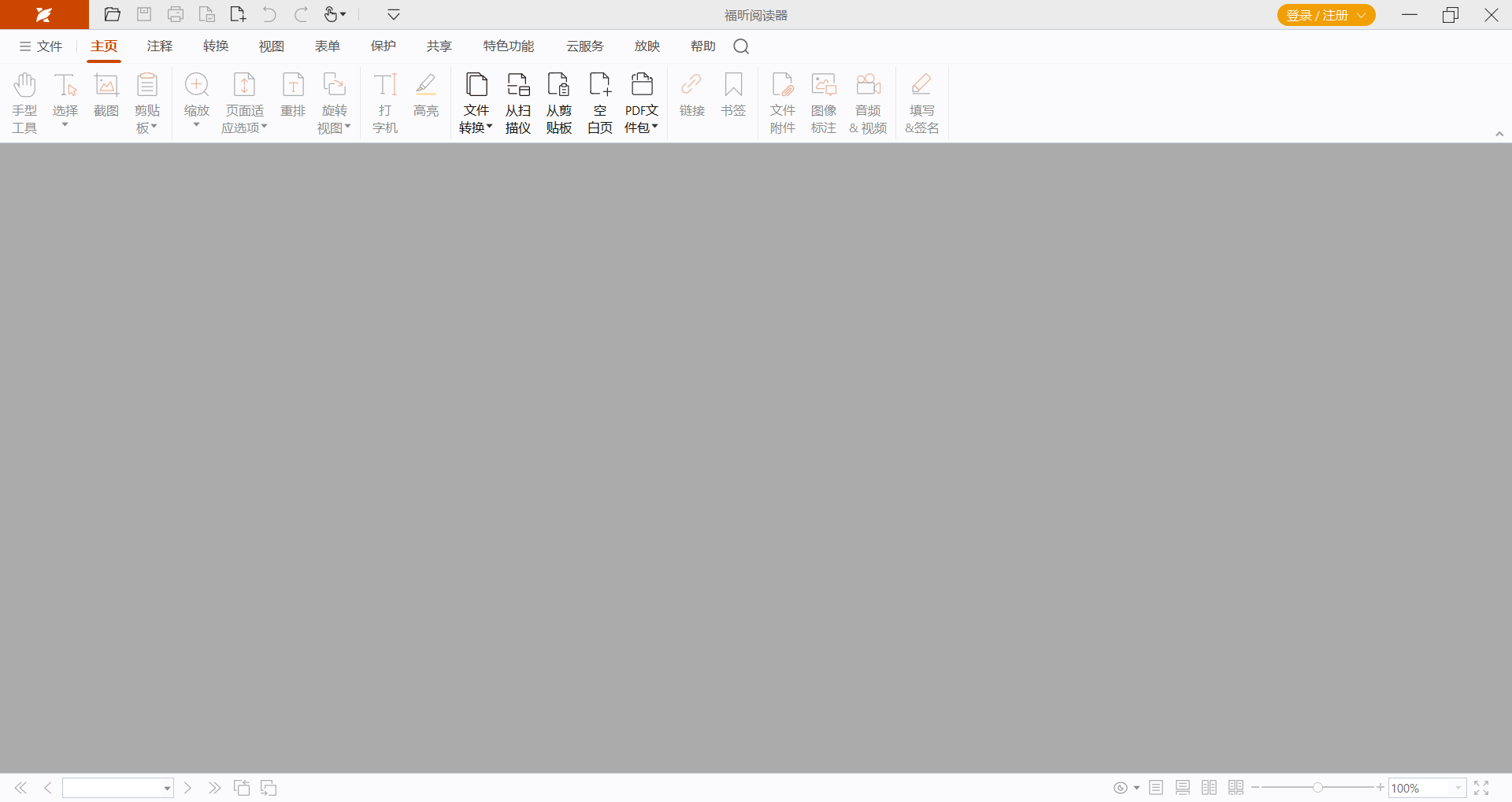Click the 链接 link tool
The height and width of the screenshot is (802, 1512).
click(692, 96)
